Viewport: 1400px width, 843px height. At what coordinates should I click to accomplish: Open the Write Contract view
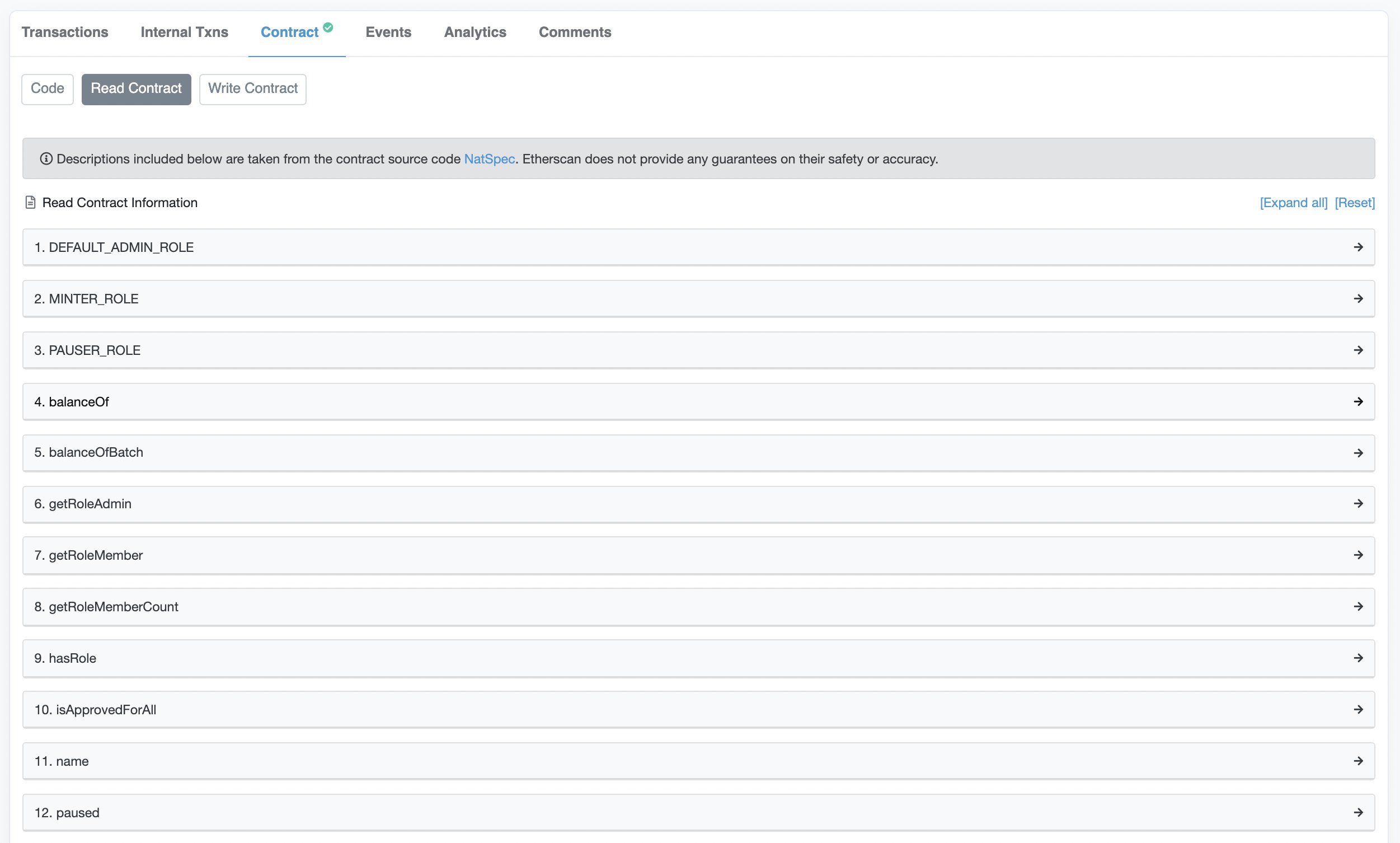coord(252,88)
